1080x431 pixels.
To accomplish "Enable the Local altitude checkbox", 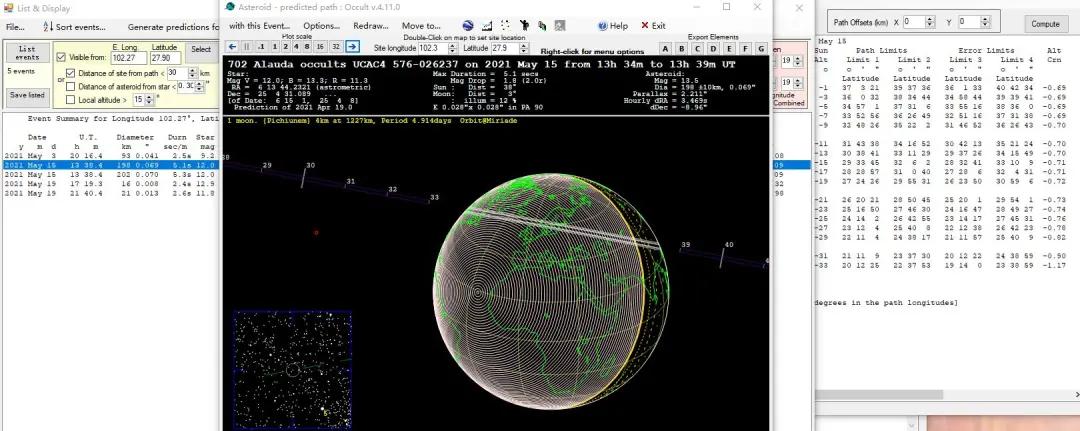I will point(70,100).
